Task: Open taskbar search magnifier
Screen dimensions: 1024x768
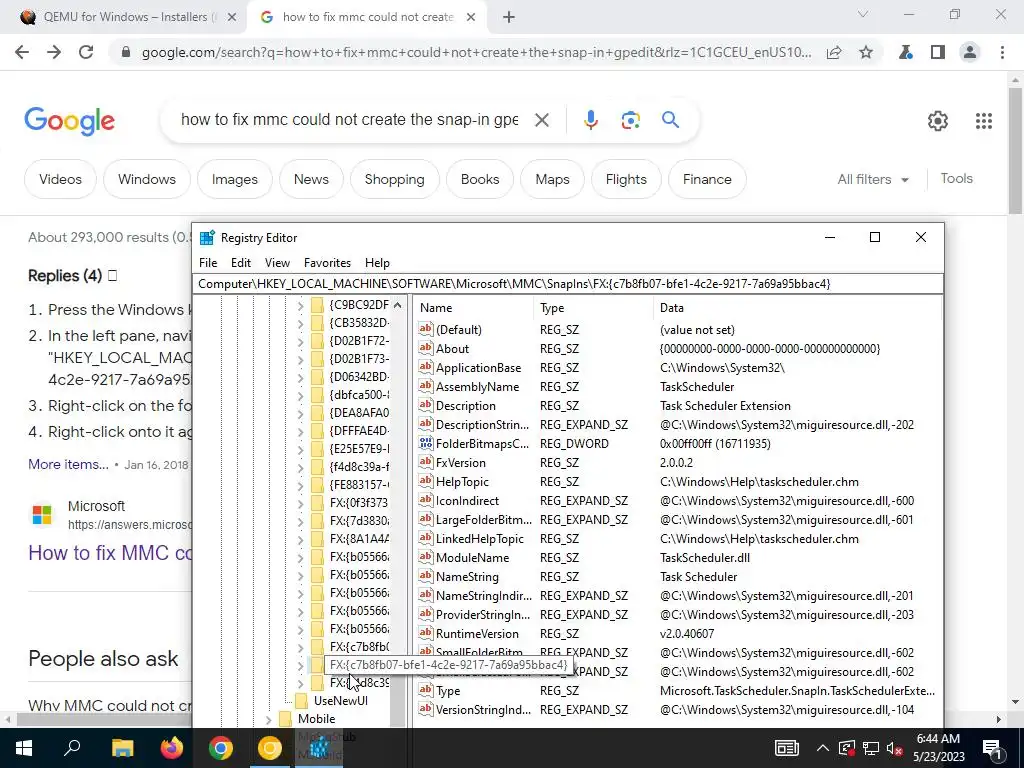Action: coord(72,748)
